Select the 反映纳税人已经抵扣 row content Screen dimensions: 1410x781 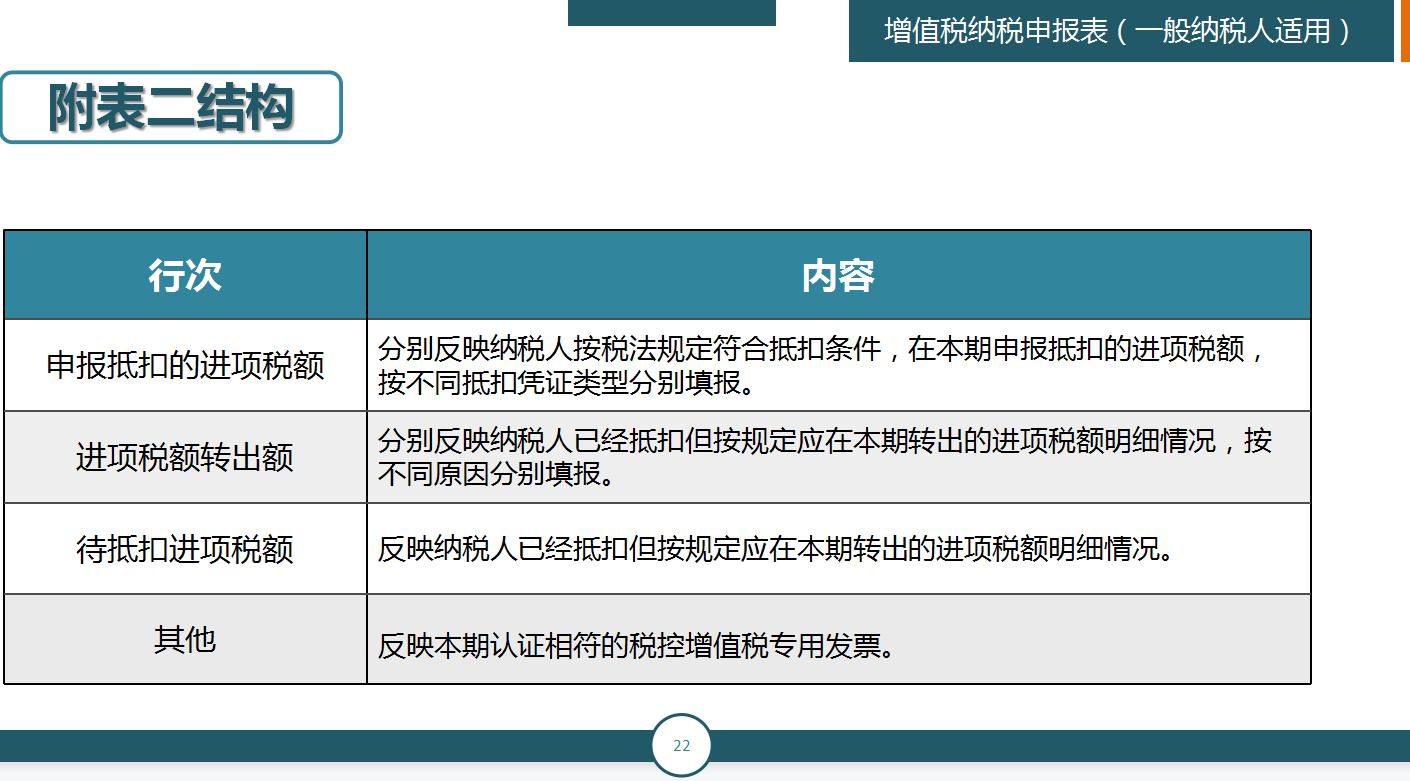(838, 548)
